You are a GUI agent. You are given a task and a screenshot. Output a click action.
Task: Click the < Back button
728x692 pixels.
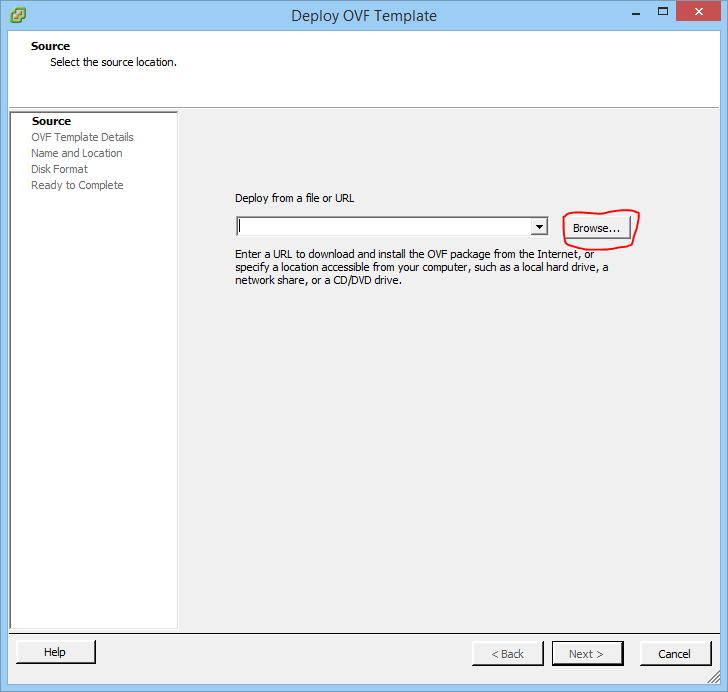pos(507,653)
